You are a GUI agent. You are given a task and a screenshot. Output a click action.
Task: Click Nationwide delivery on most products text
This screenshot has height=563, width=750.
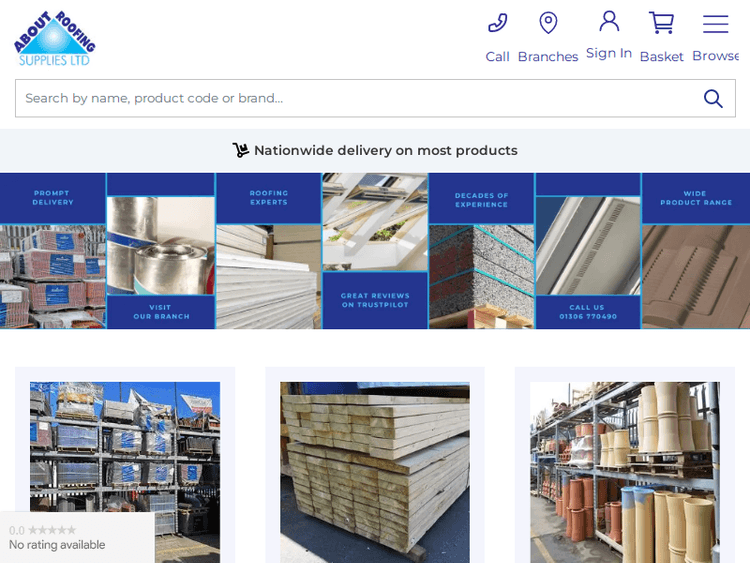click(385, 150)
